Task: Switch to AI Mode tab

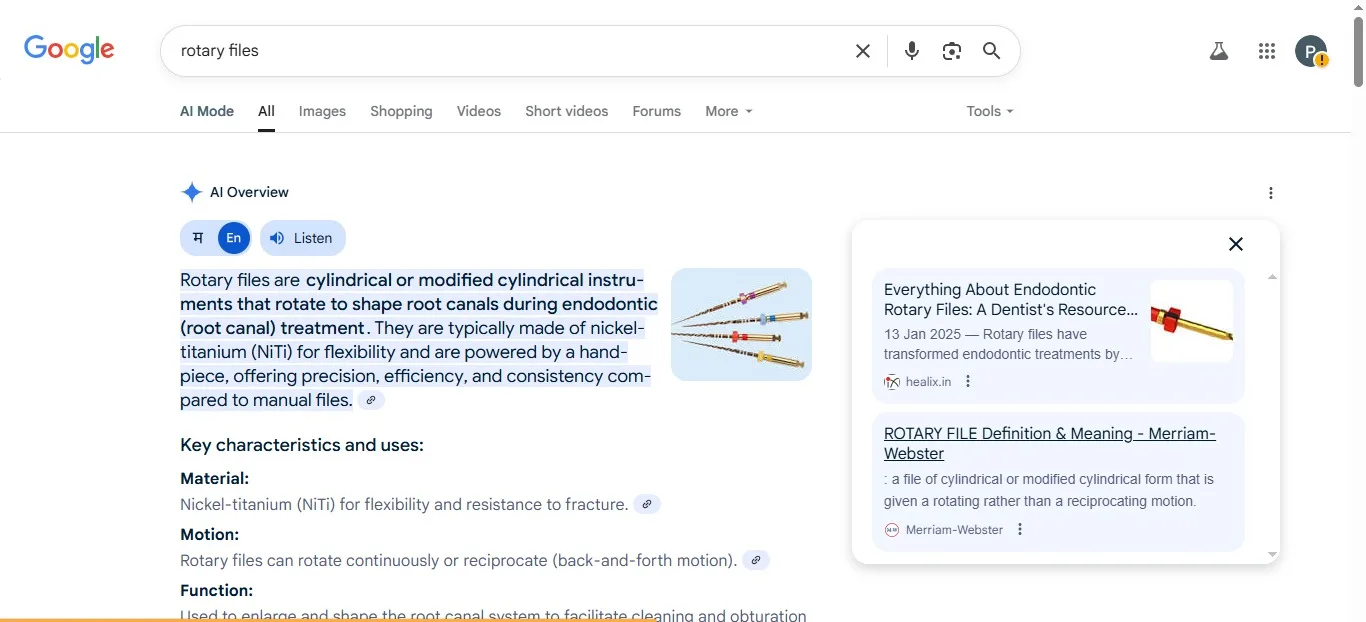Action: 207,111
